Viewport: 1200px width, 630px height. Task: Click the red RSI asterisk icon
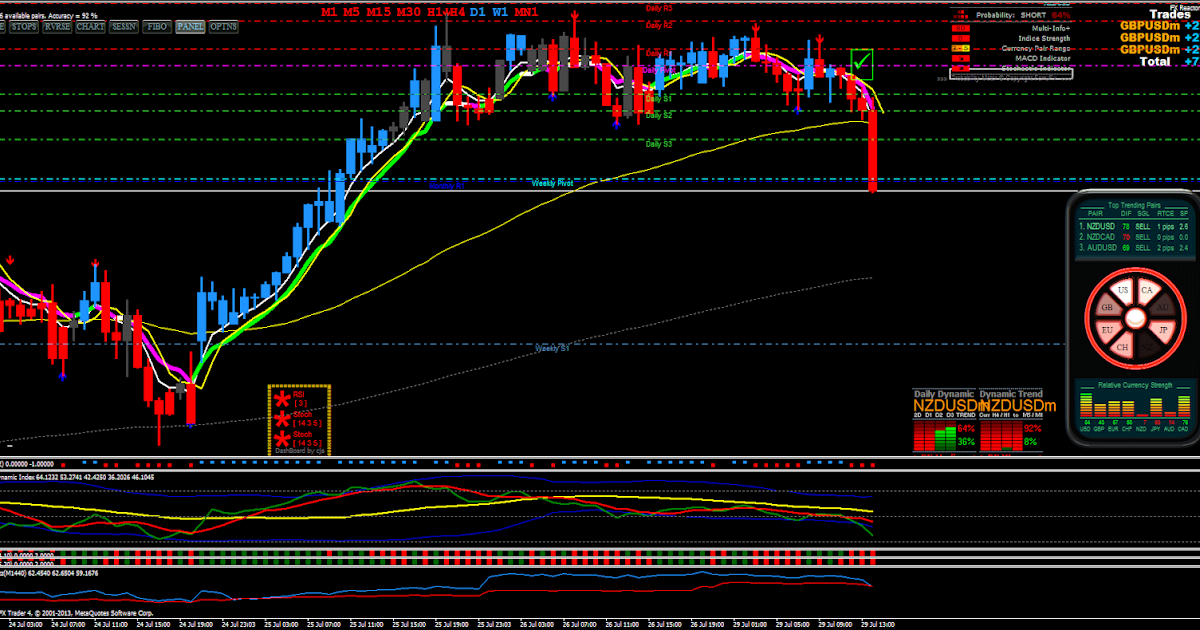(x=283, y=398)
